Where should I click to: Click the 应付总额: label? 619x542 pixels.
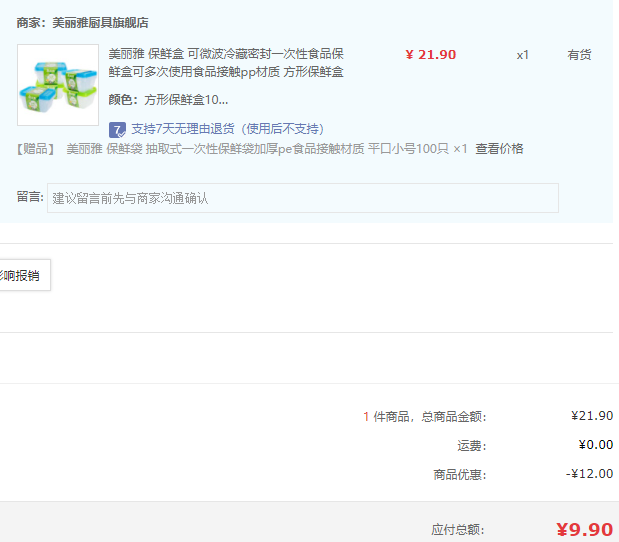tap(458, 530)
